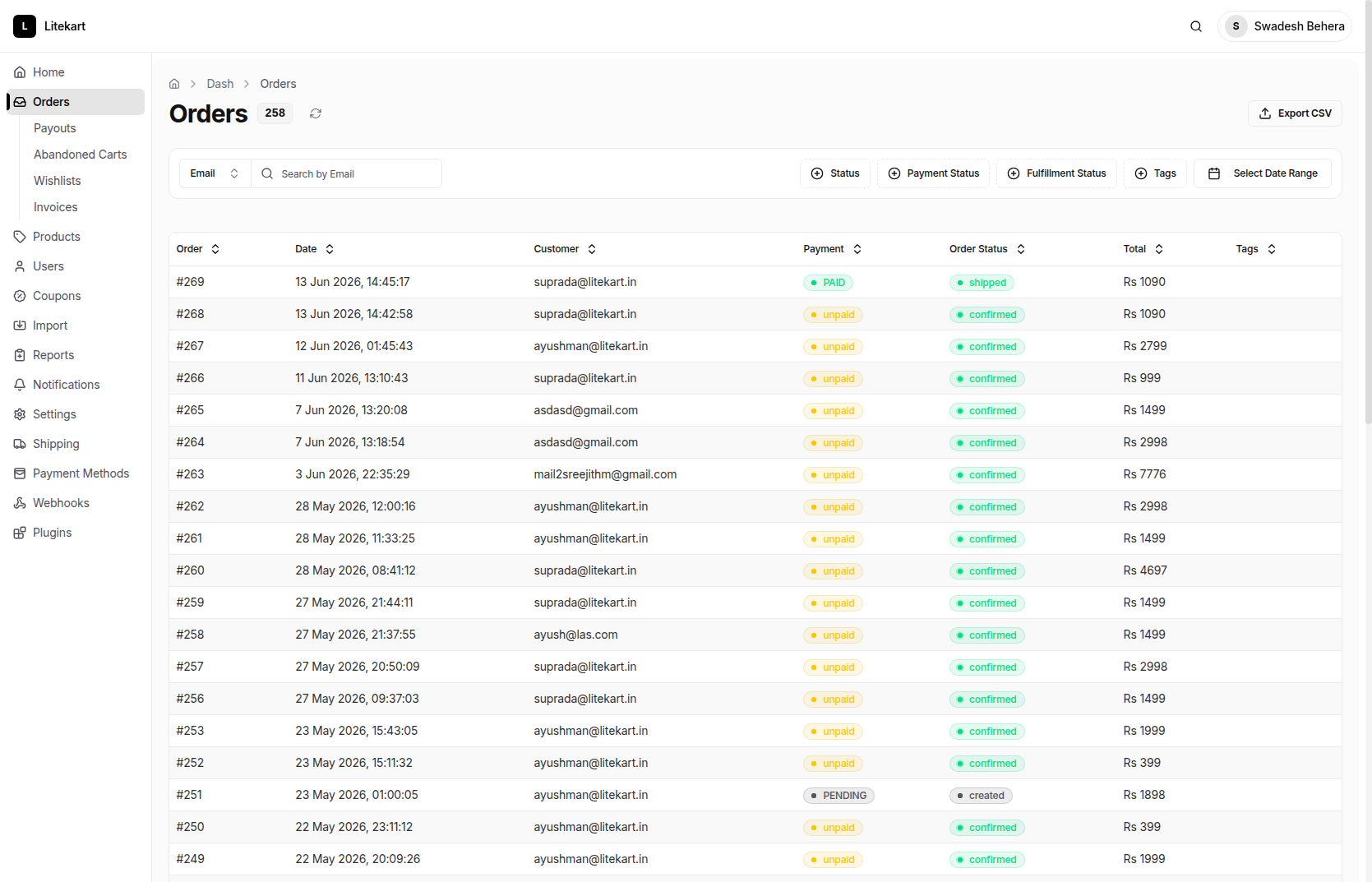Click in the Search by Email field
Image resolution: width=1372 pixels, height=882 pixels.
pyautogui.click(x=345, y=173)
